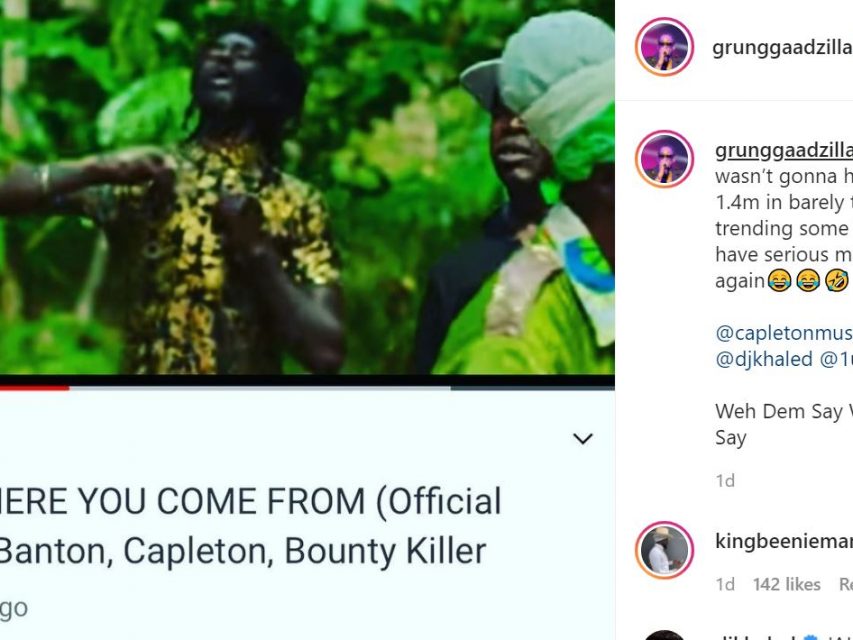
Task: Click the video frame thumbnail
Action: pos(307,187)
